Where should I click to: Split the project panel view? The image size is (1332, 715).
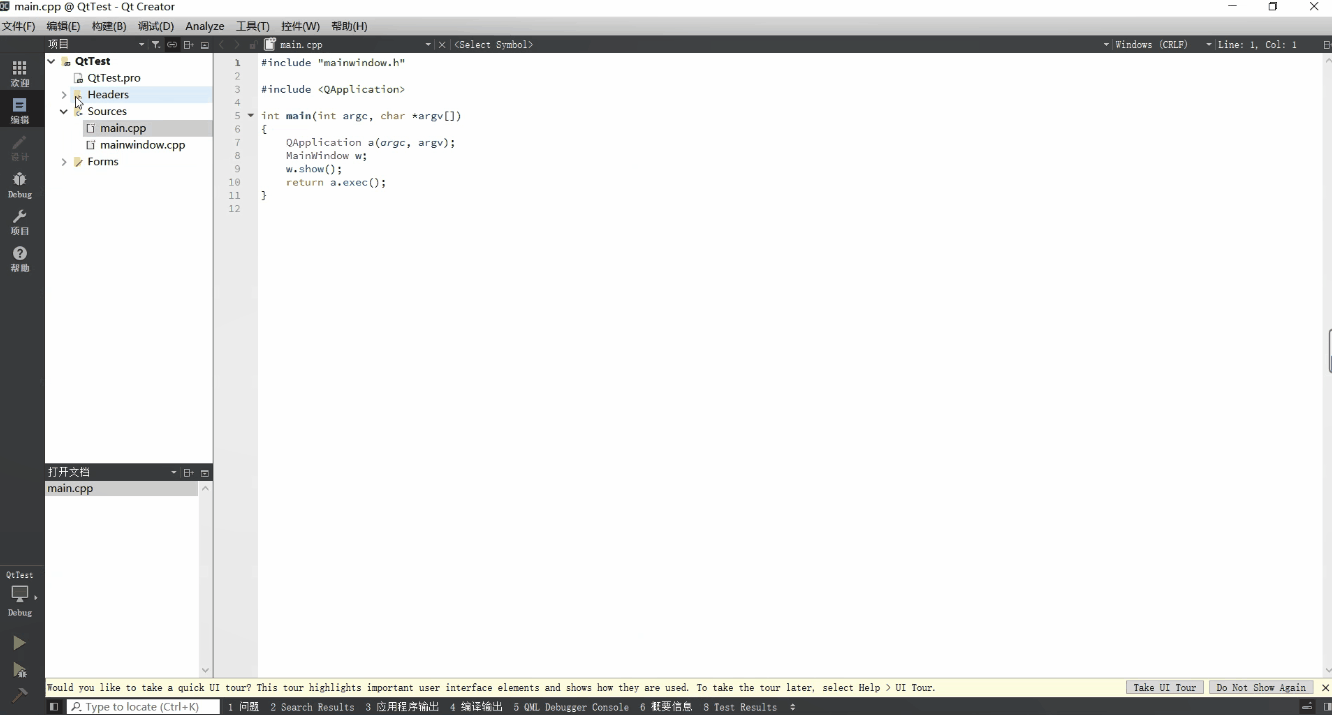click(188, 45)
